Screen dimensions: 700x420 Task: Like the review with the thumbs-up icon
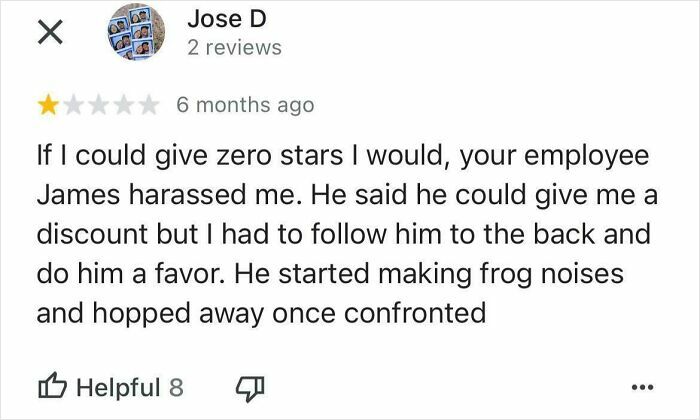pyautogui.click(x=52, y=386)
